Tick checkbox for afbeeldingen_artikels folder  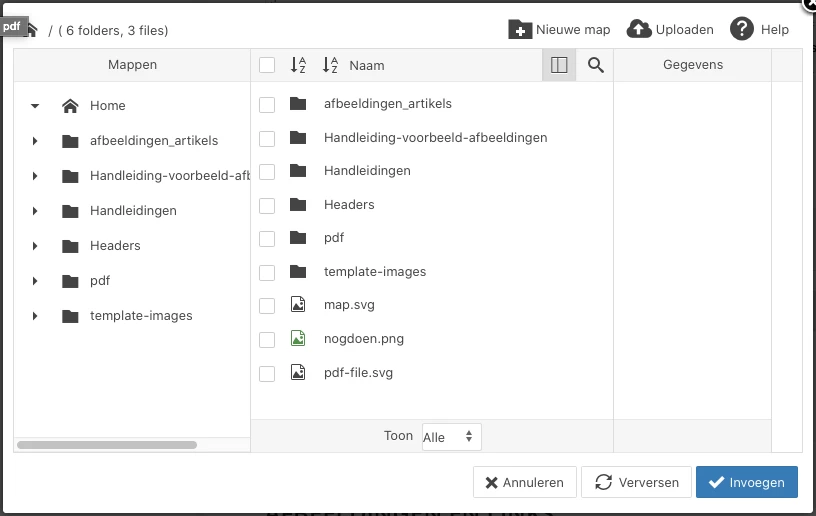267,105
